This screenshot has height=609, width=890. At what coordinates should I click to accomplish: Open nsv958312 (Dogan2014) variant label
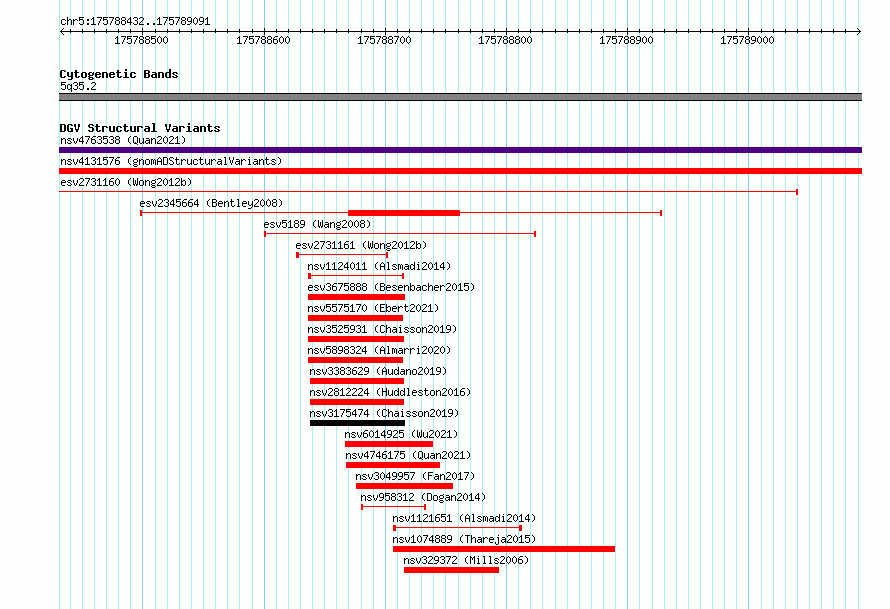423,497
